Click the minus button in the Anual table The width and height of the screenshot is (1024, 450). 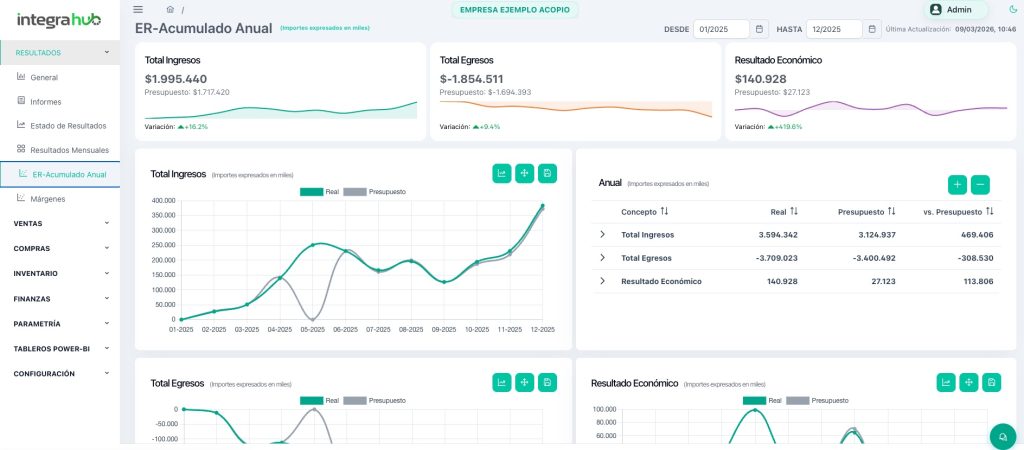coord(980,184)
